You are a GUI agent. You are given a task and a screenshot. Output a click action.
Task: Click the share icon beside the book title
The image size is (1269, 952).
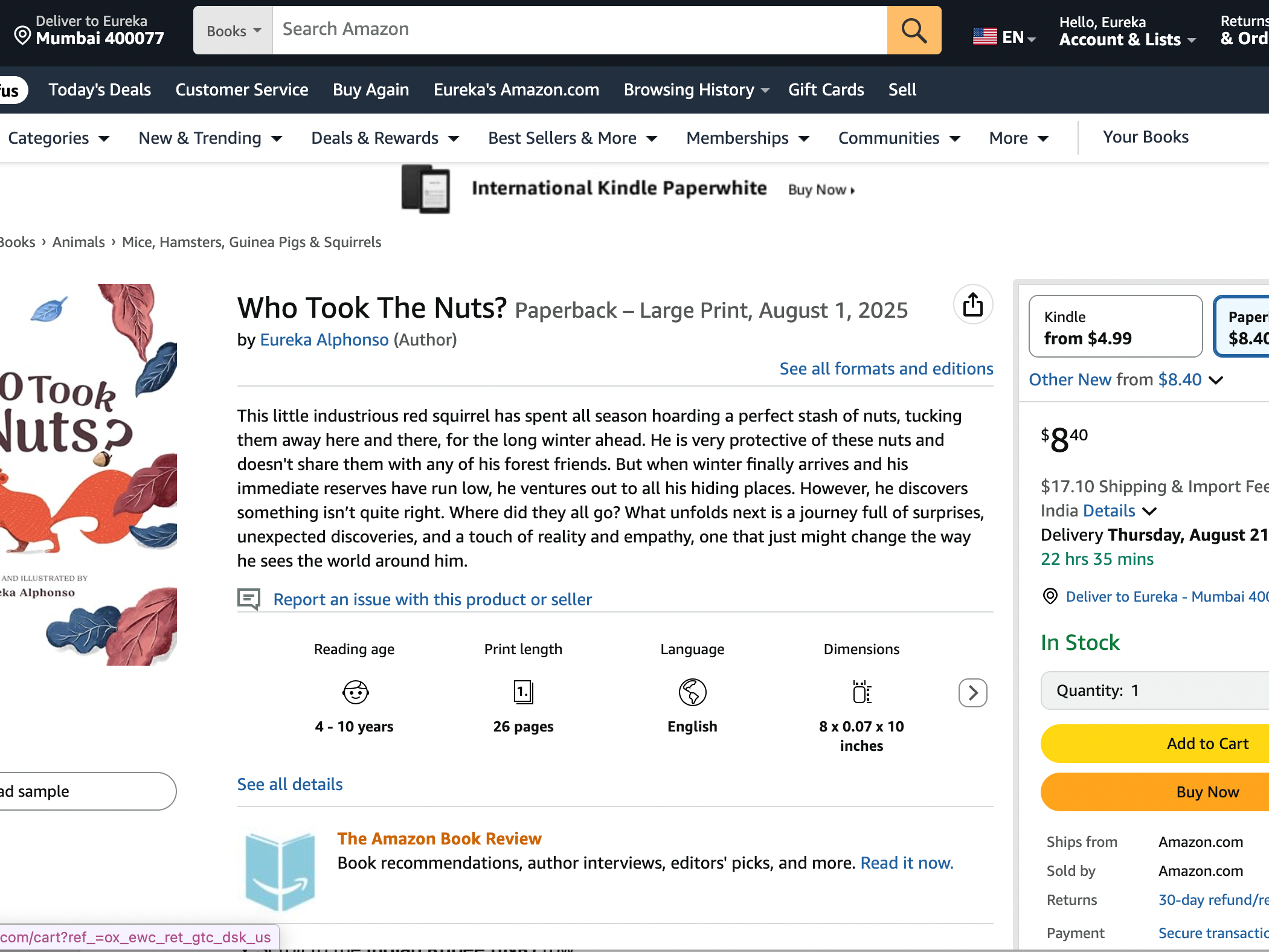pos(972,304)
